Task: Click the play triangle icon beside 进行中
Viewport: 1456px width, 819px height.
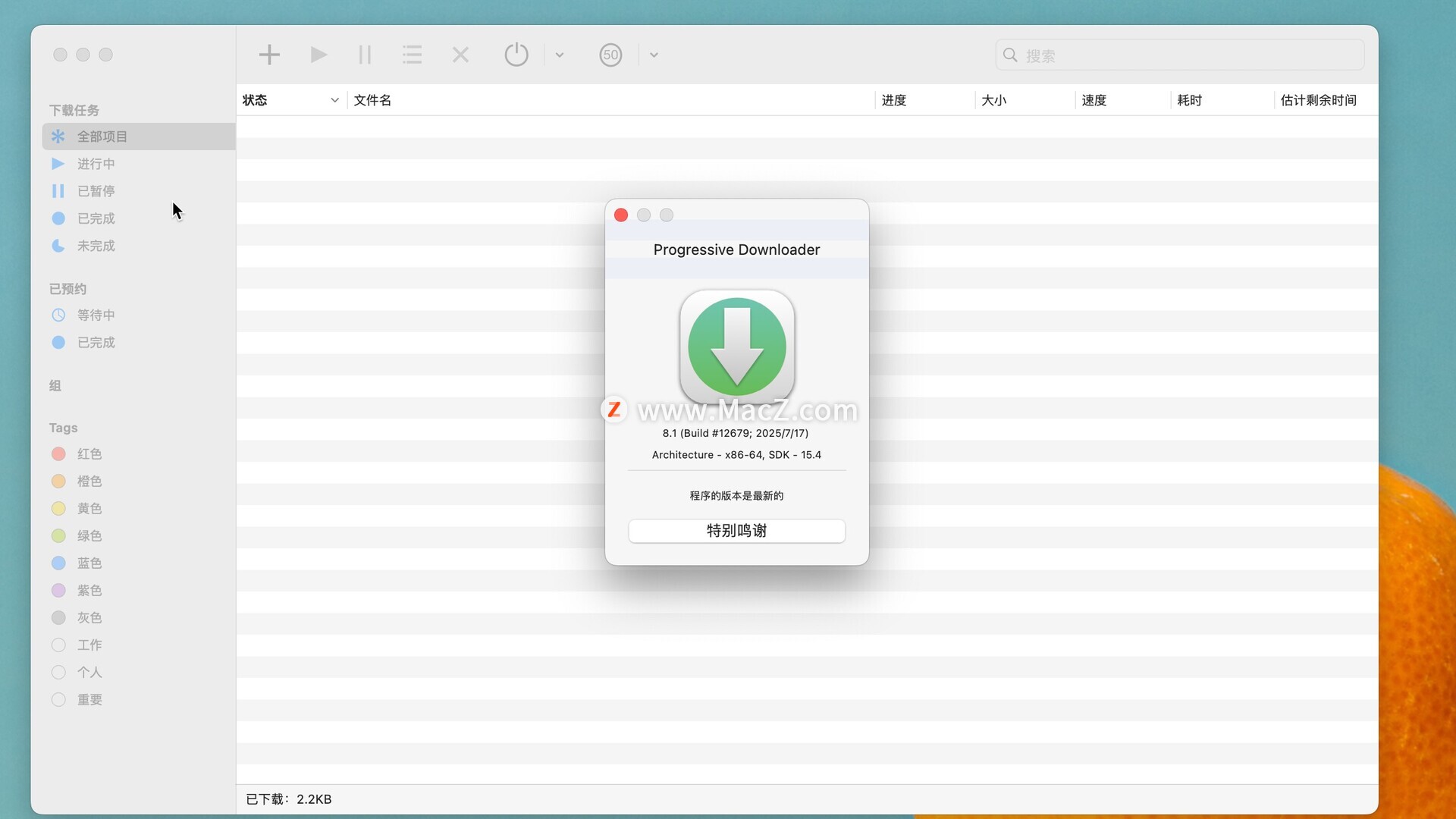Action: pos(58,164)
